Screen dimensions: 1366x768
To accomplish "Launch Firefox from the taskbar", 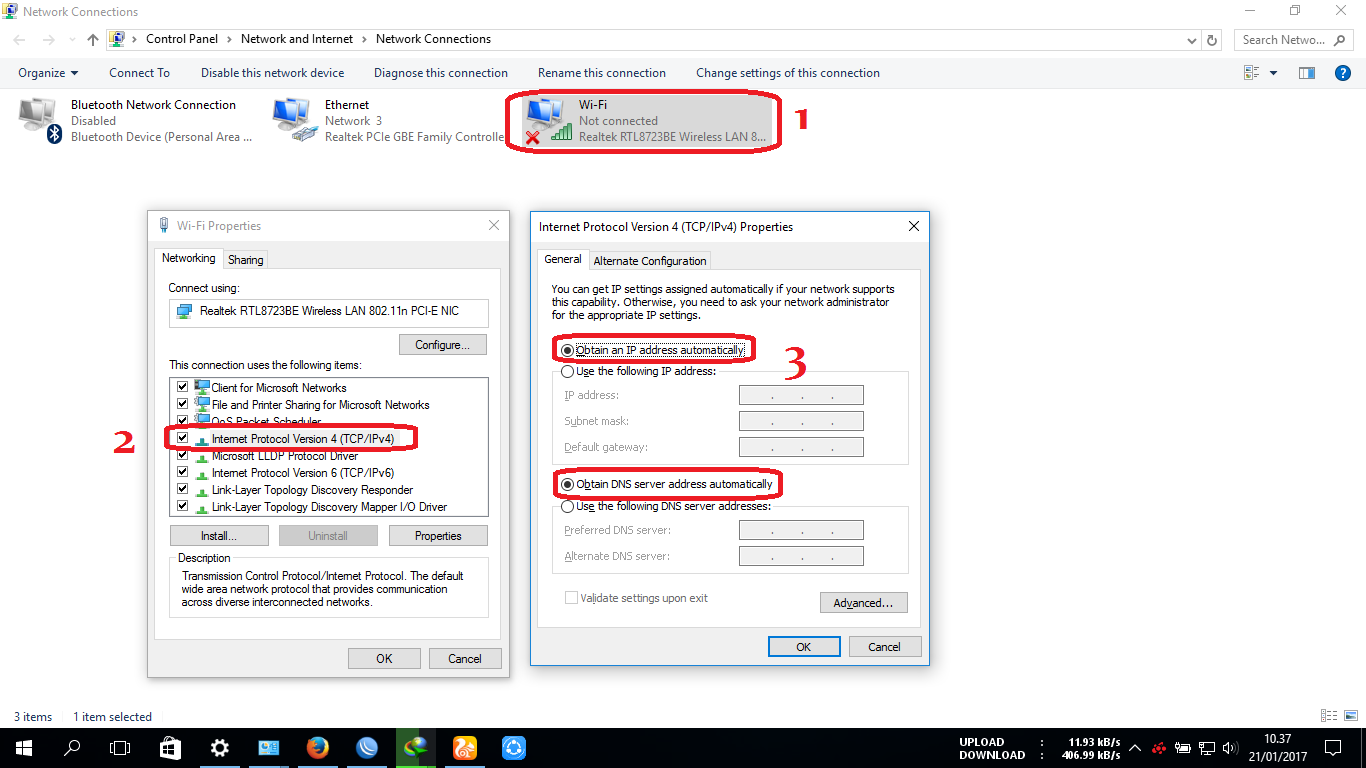I will (x=318, y=747).
